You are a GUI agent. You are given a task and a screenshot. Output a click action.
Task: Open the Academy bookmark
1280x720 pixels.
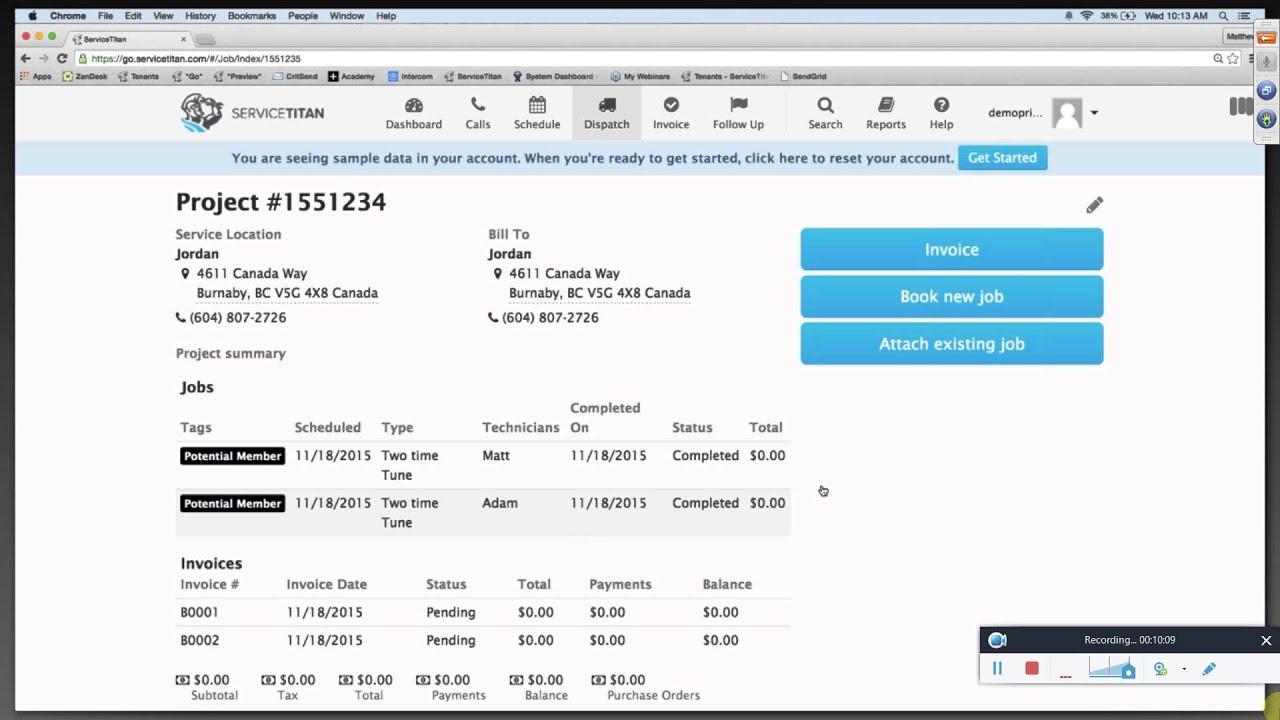(351, 76)
